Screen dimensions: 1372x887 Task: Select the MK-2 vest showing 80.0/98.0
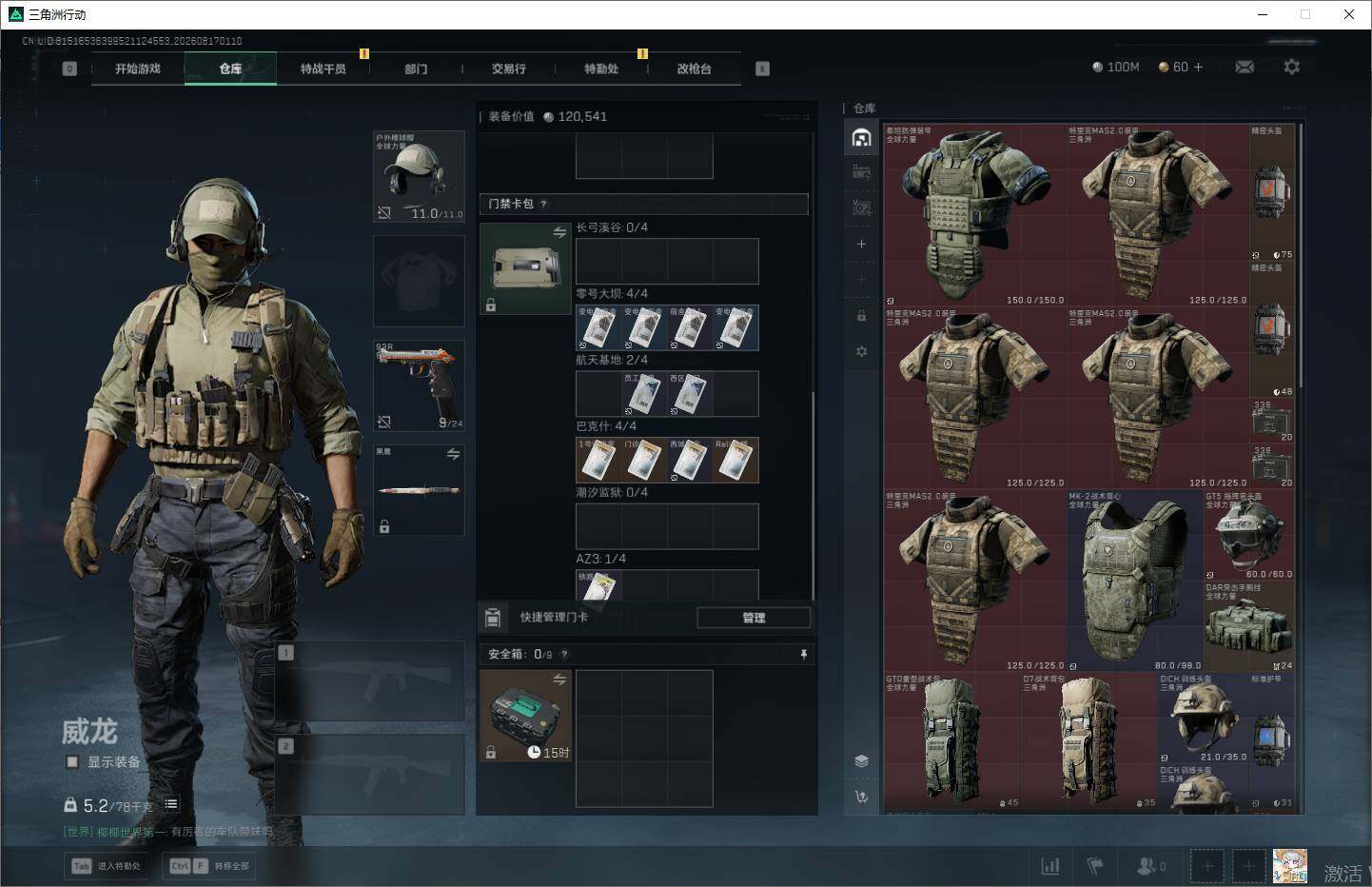coord(1135,581)
